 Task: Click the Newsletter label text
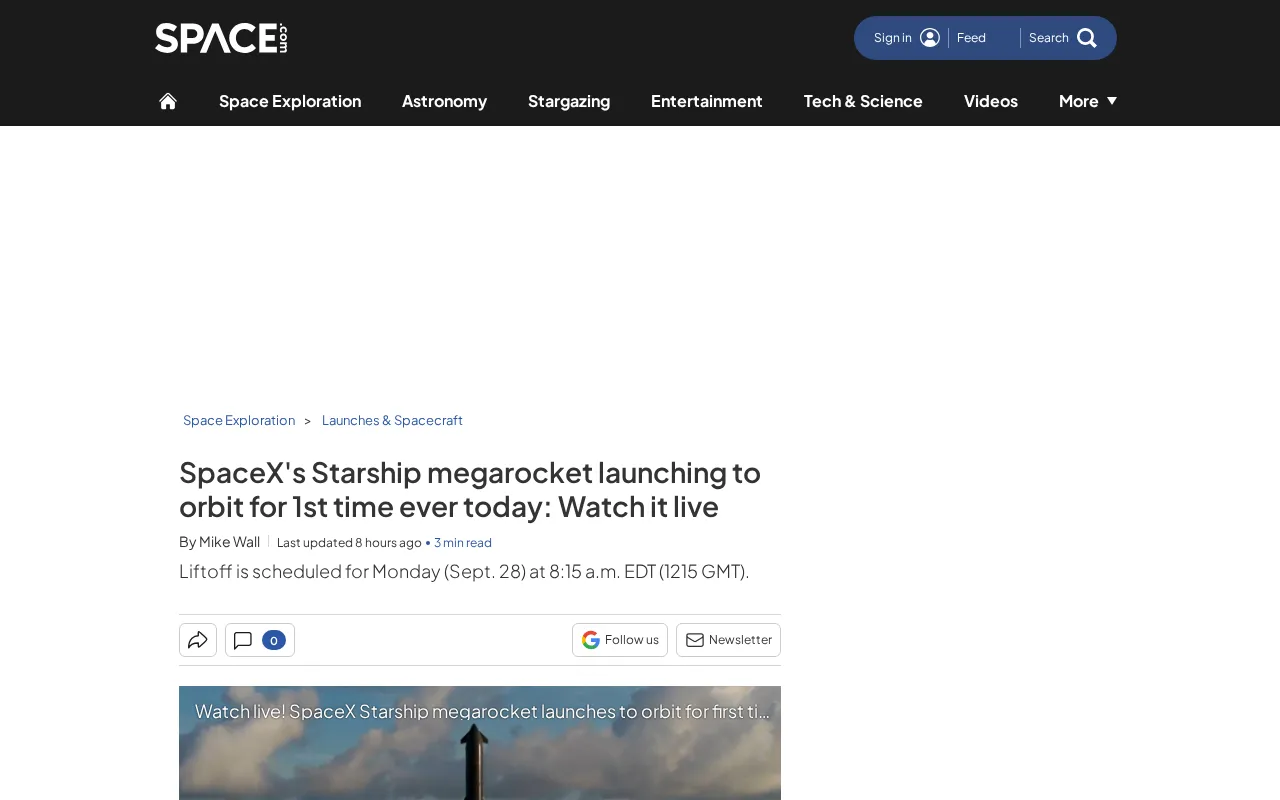pyautogui.click(x=740, y=640)
